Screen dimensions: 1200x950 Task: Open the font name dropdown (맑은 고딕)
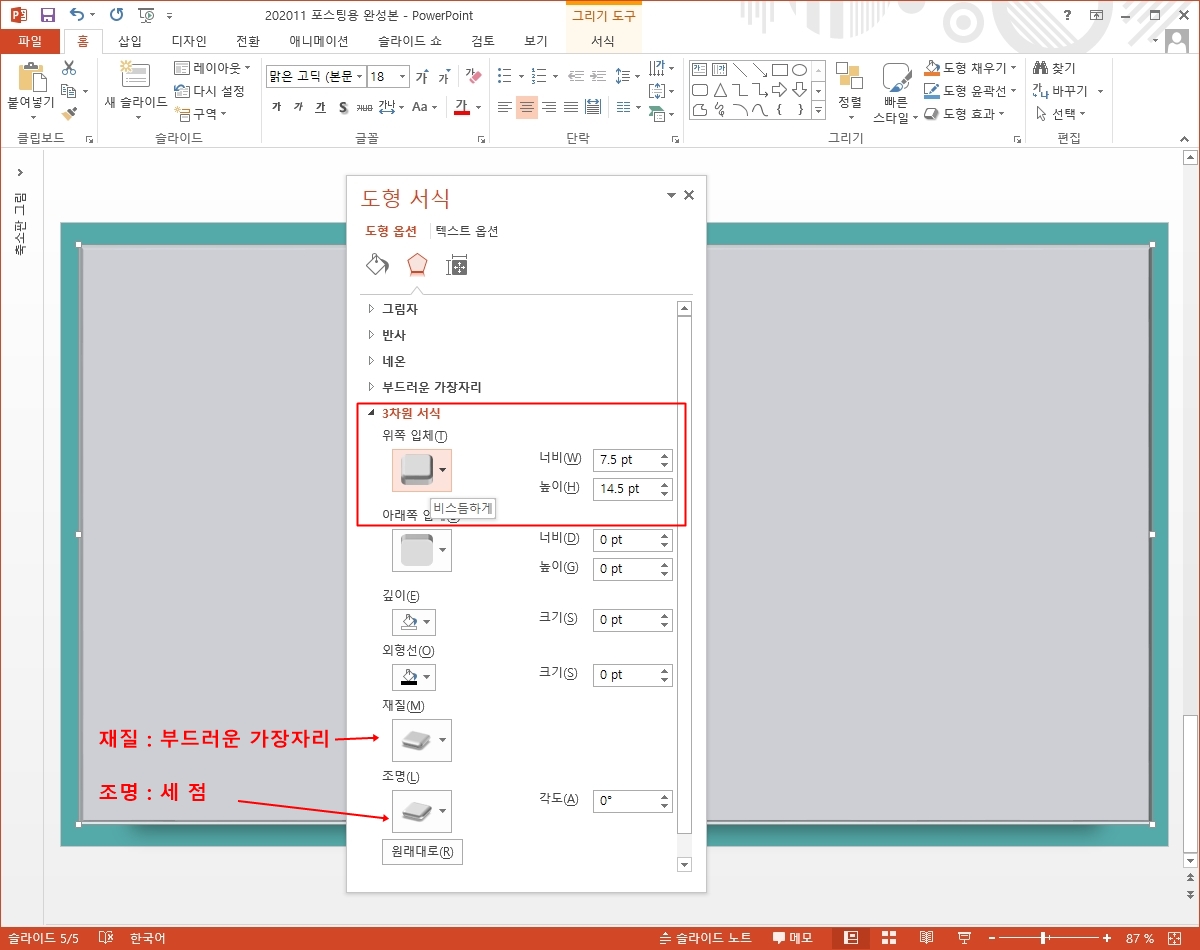(x=359, y=77)
